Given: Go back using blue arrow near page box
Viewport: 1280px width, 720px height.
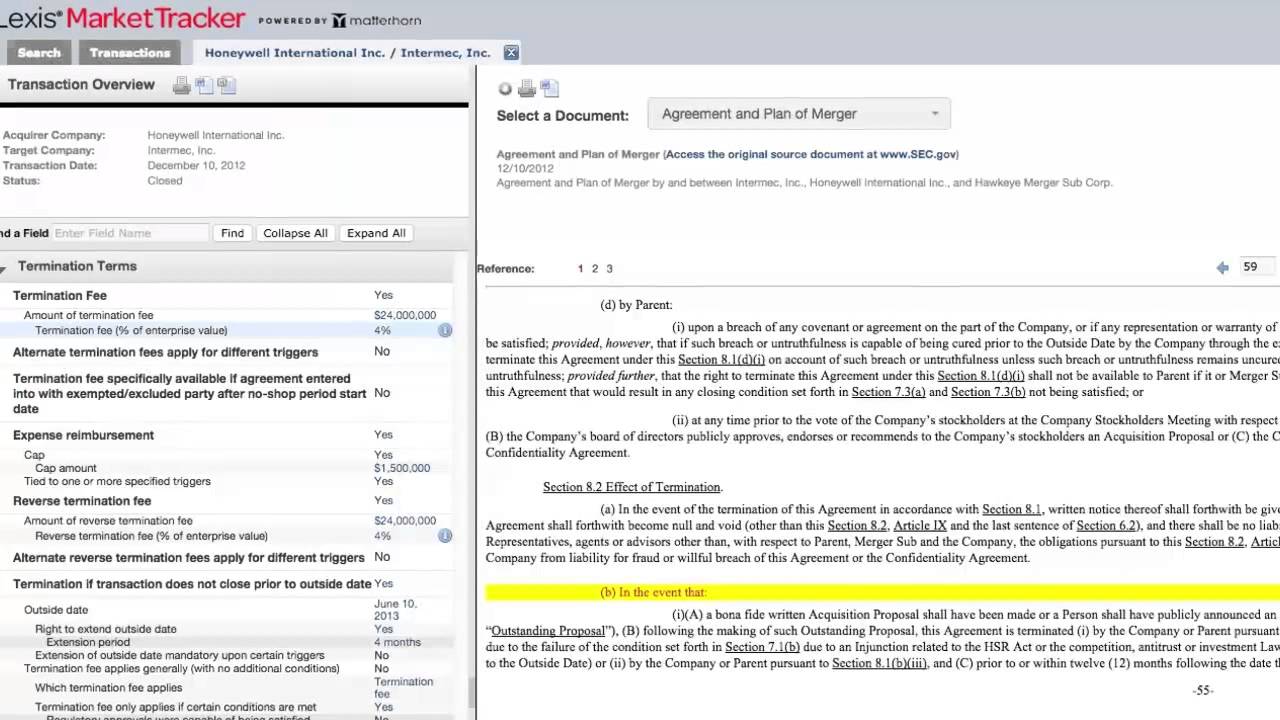Looking at the screenshot, I should pos(1222,268).
